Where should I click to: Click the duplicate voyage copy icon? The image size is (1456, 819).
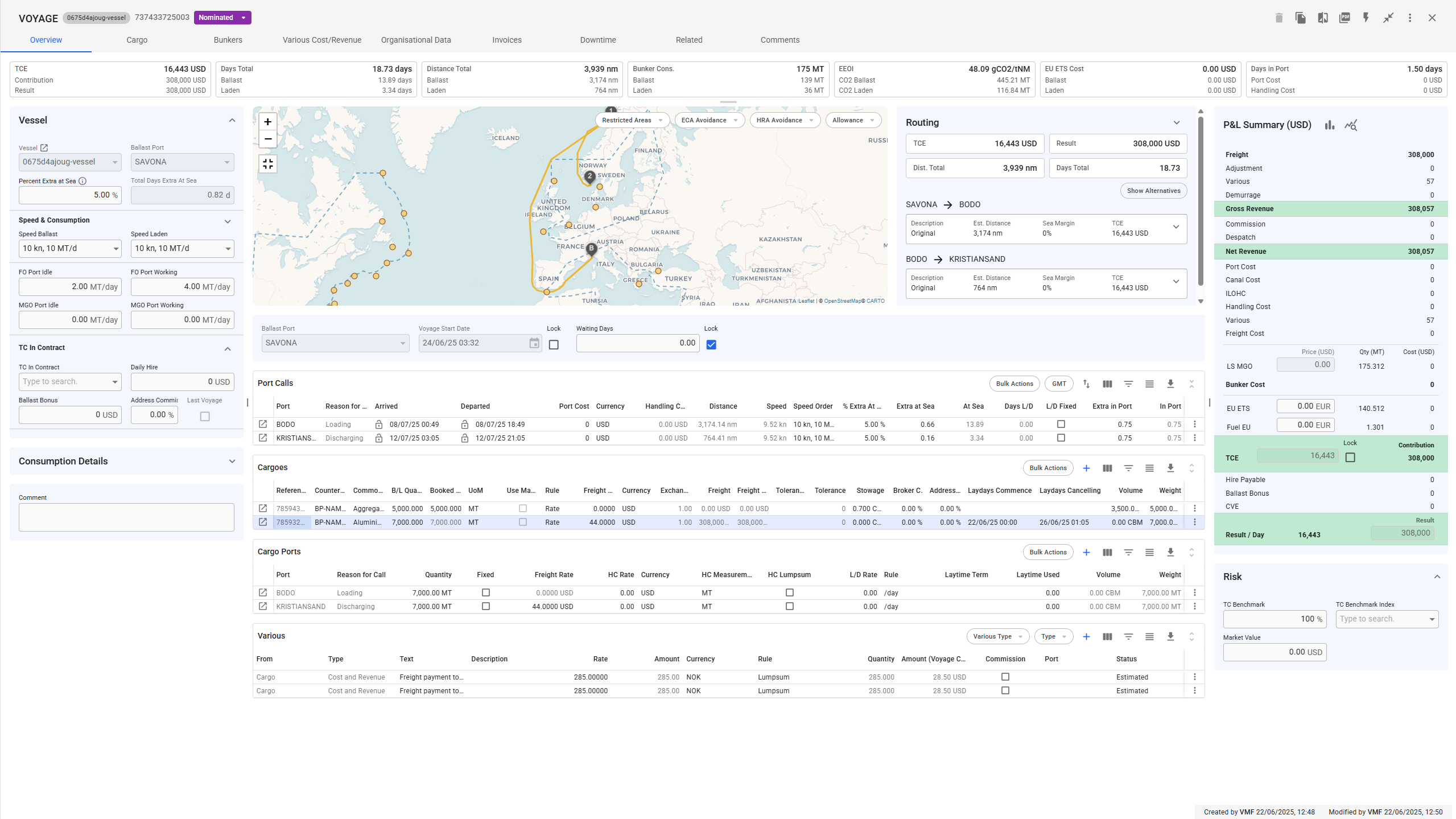[x=1301, y=18]
